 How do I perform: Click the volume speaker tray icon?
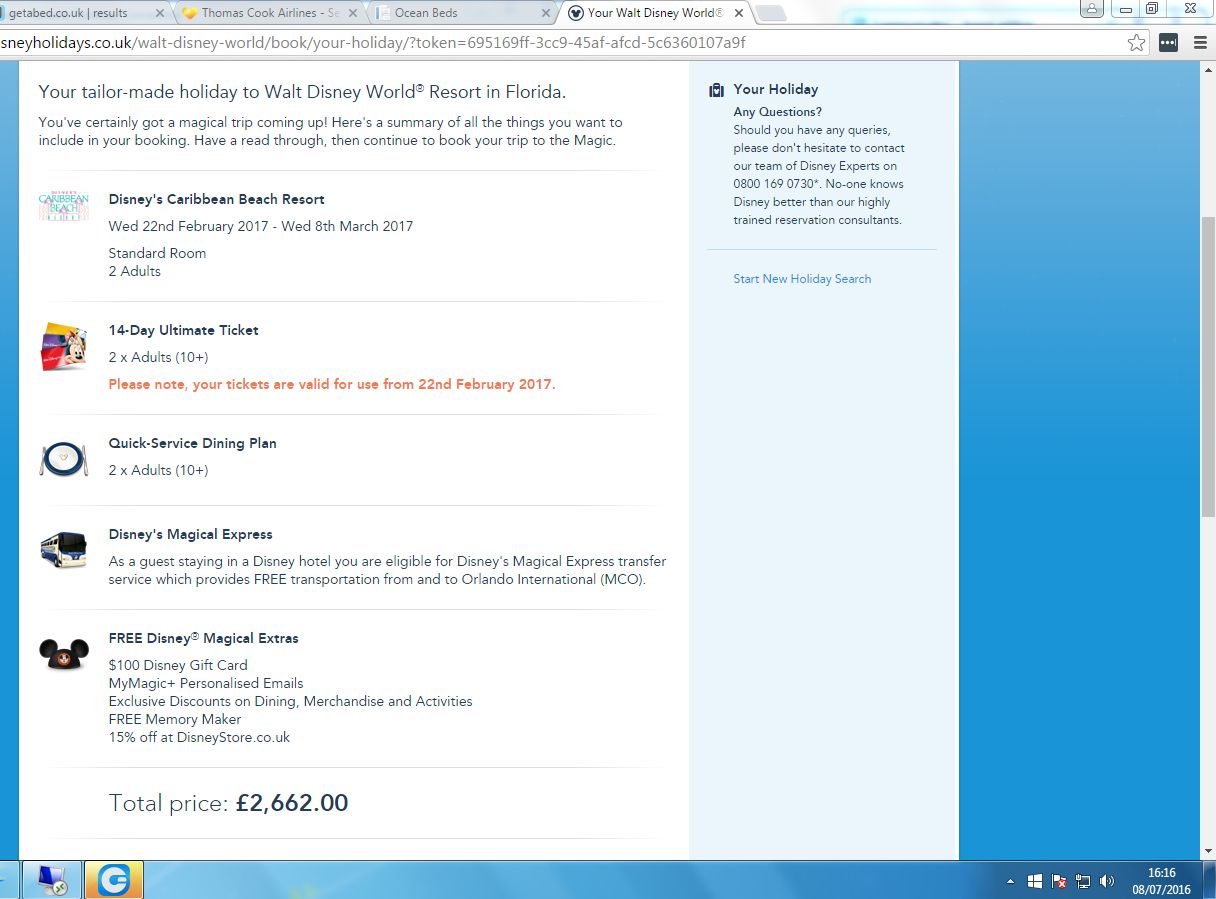tap(1106, 881)
